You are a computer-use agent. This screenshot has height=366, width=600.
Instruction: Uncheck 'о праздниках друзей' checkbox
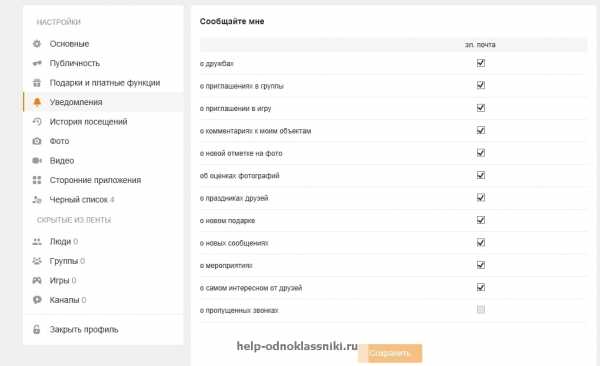481,198
